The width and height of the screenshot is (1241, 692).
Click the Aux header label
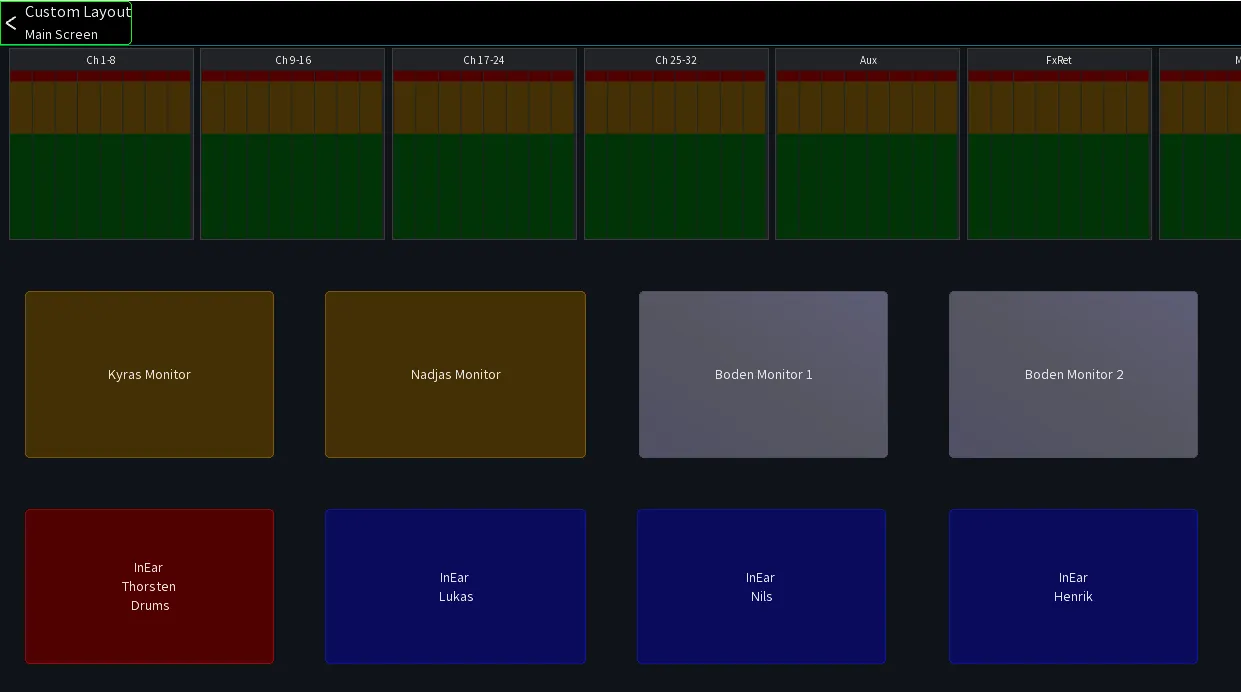868,60
